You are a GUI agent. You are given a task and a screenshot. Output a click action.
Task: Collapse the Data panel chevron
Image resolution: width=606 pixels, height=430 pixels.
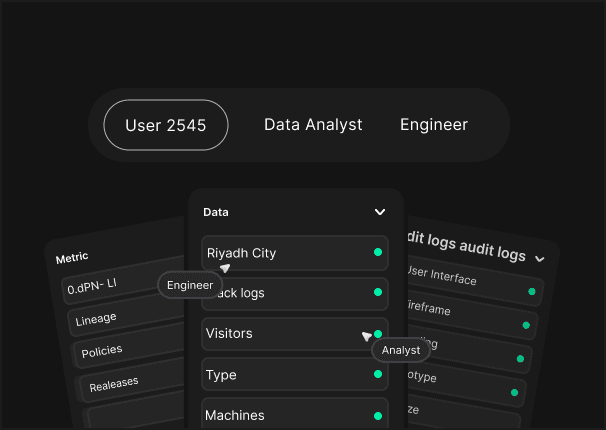[380, 212]
